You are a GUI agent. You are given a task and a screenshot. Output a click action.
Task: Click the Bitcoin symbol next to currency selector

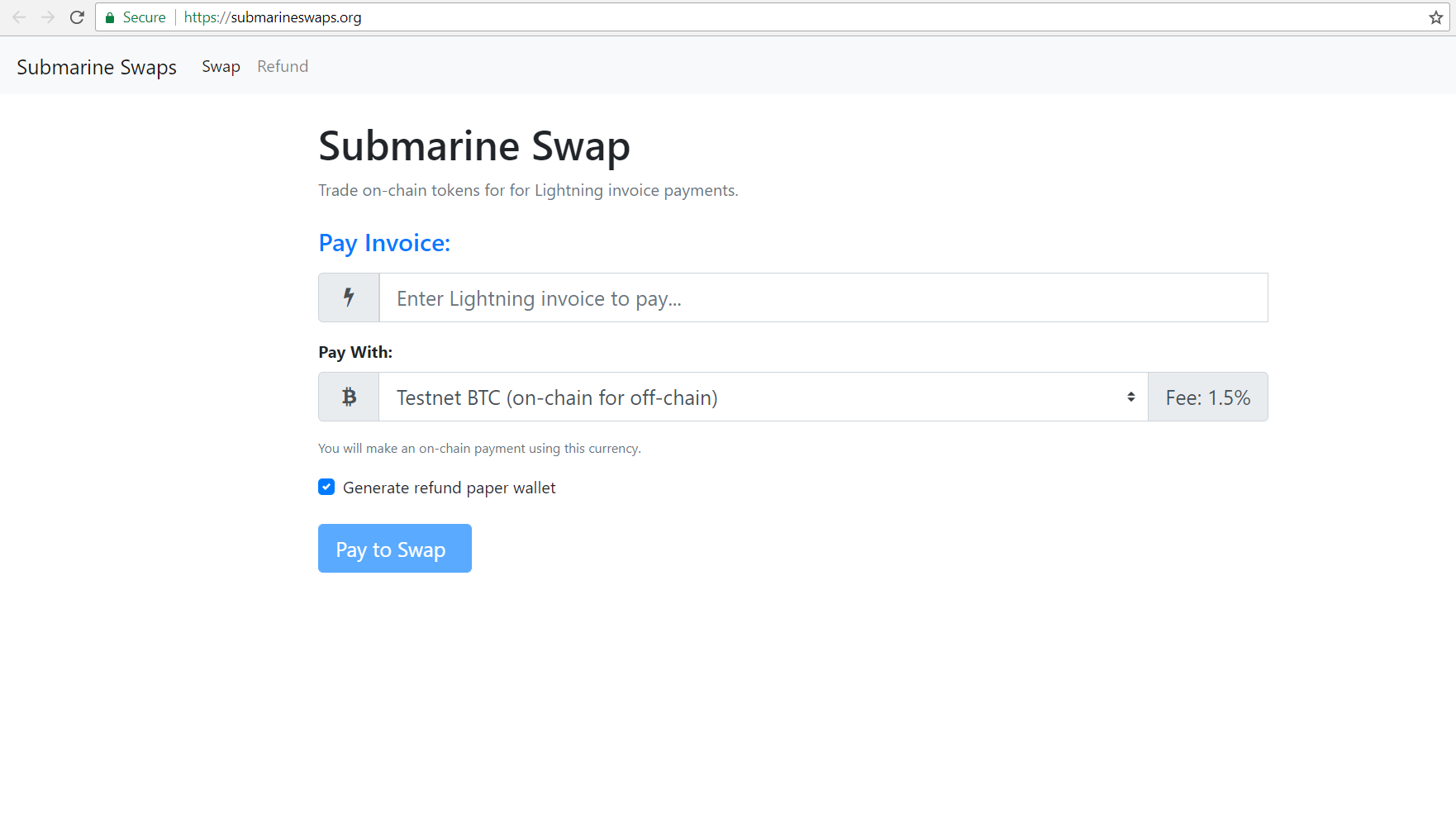(x=348, y=397)
